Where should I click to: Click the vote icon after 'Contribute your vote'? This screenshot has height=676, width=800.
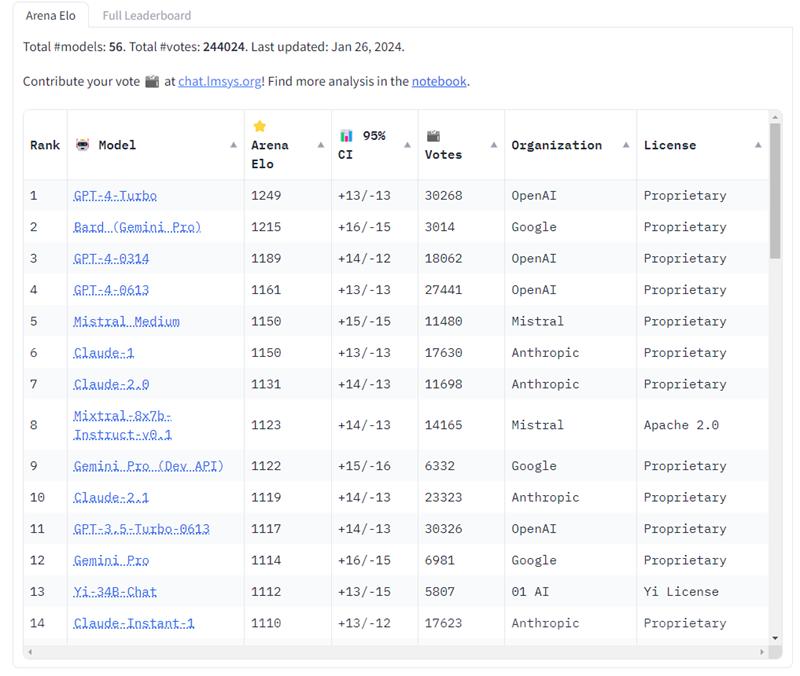(152, 82)
